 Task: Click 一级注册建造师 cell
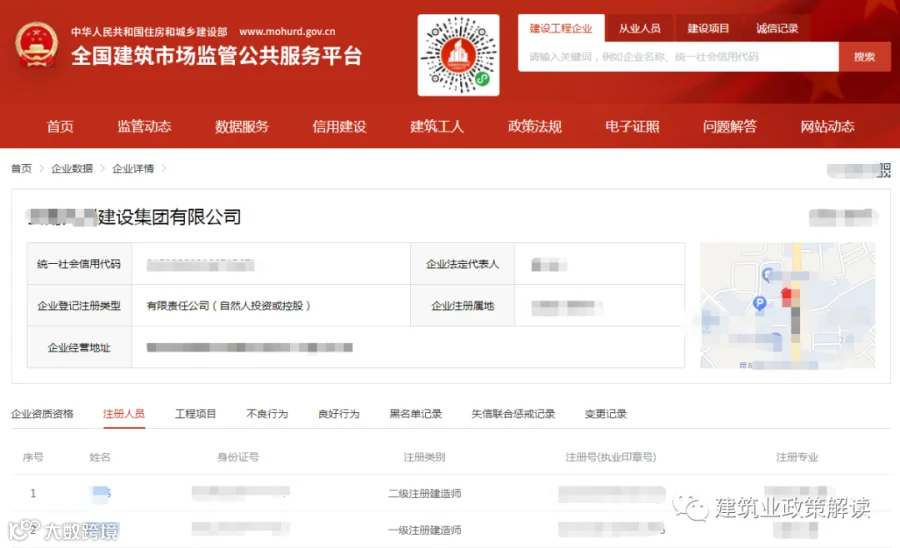424,530
